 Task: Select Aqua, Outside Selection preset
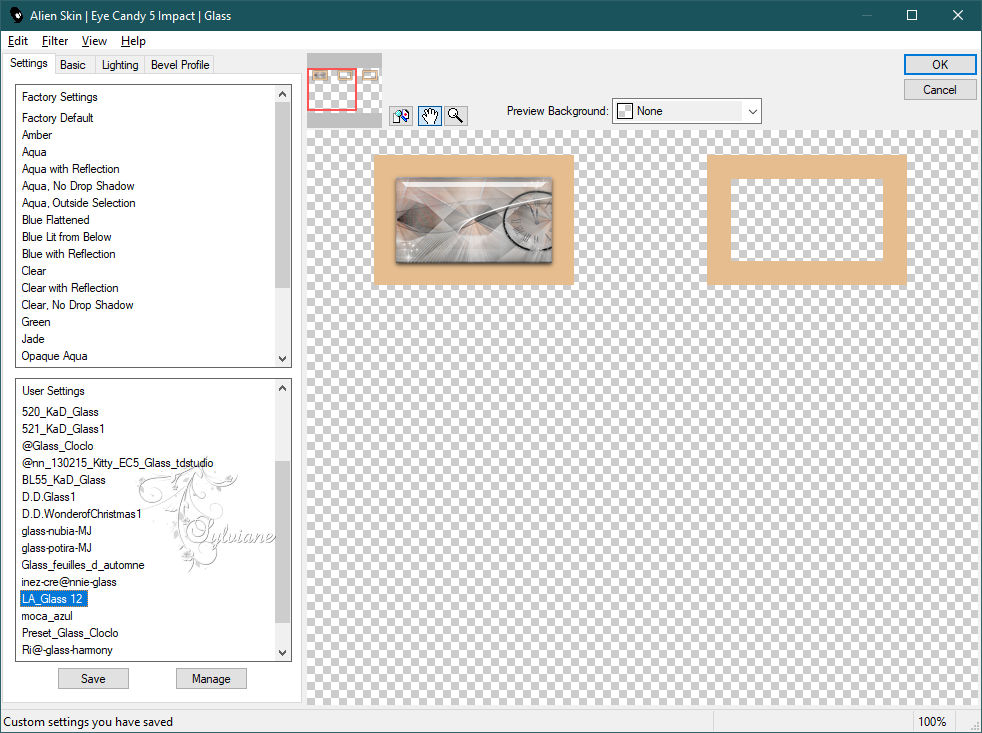[79, 202]
